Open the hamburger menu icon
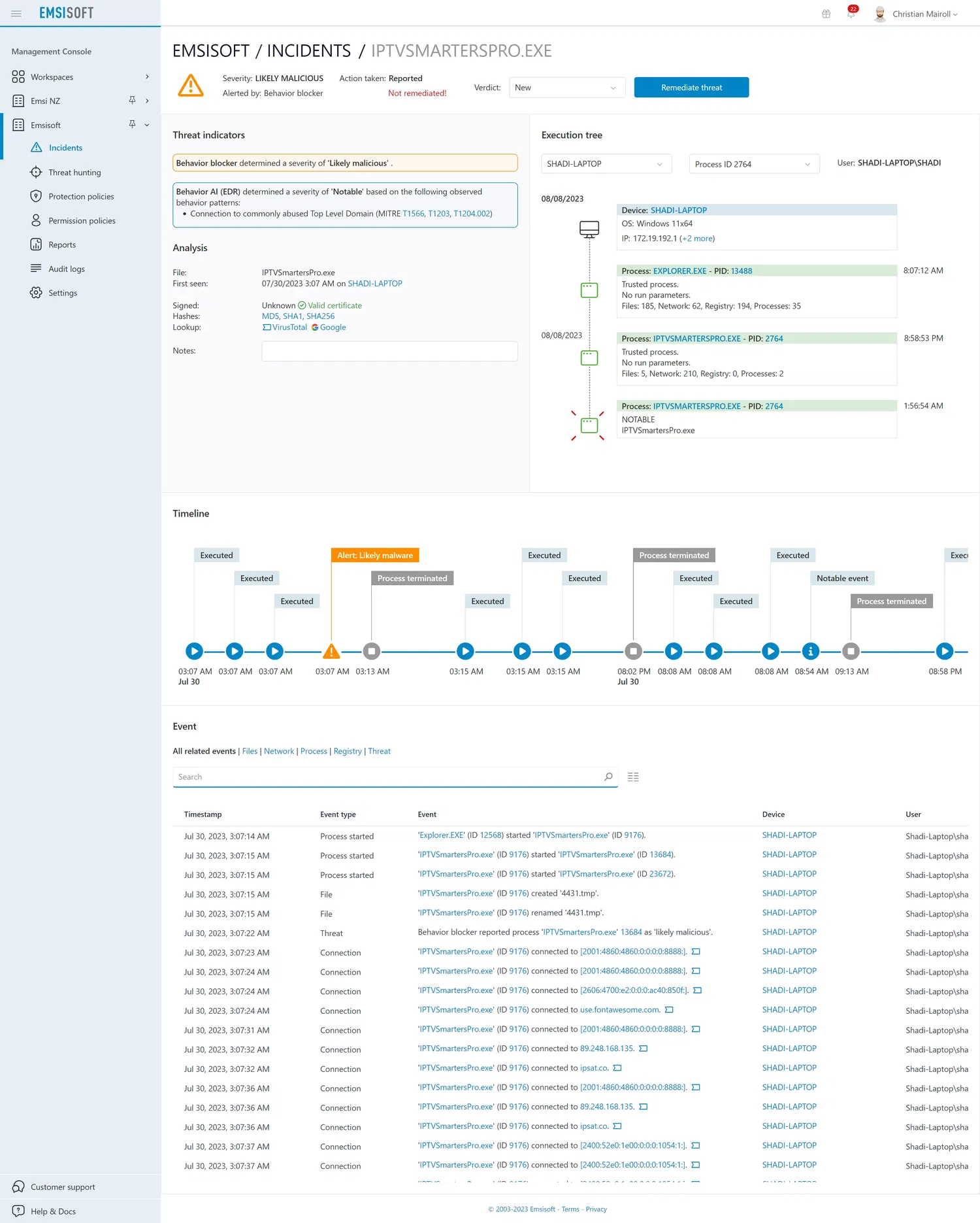 (x=16, y=14)
